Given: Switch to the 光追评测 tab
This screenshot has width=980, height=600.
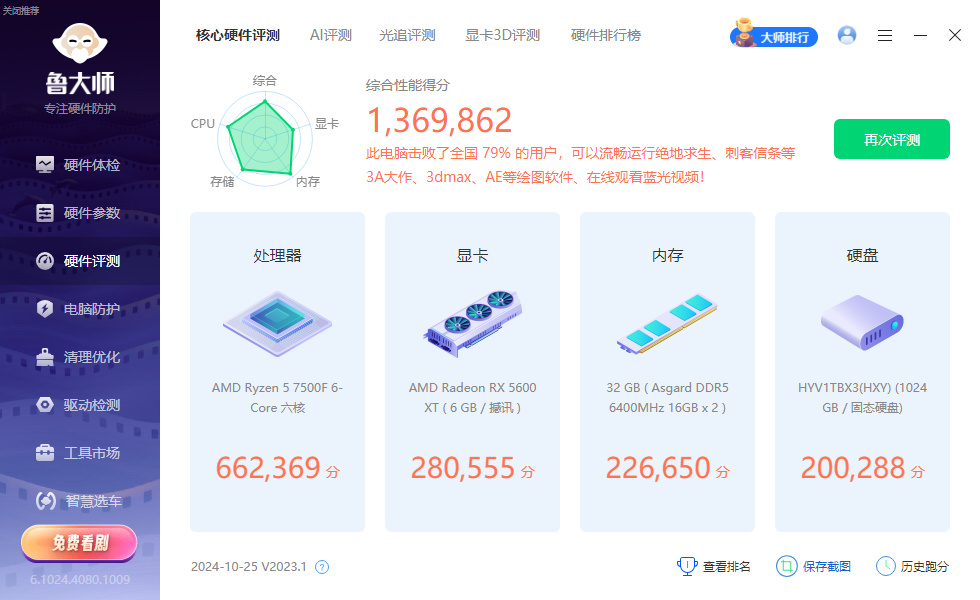Looking at the screenshot, I should pos(407,35).
